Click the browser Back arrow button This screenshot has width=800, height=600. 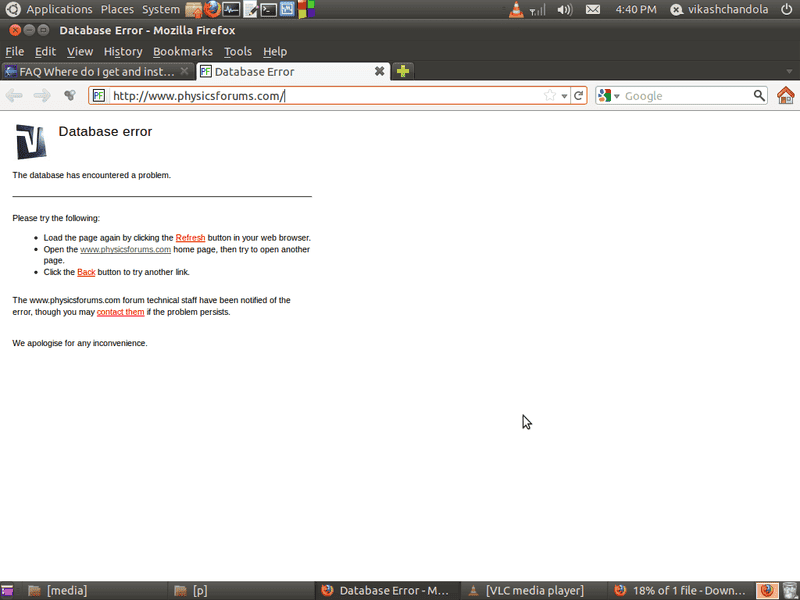pyautogui.click(x=14, y=95)
